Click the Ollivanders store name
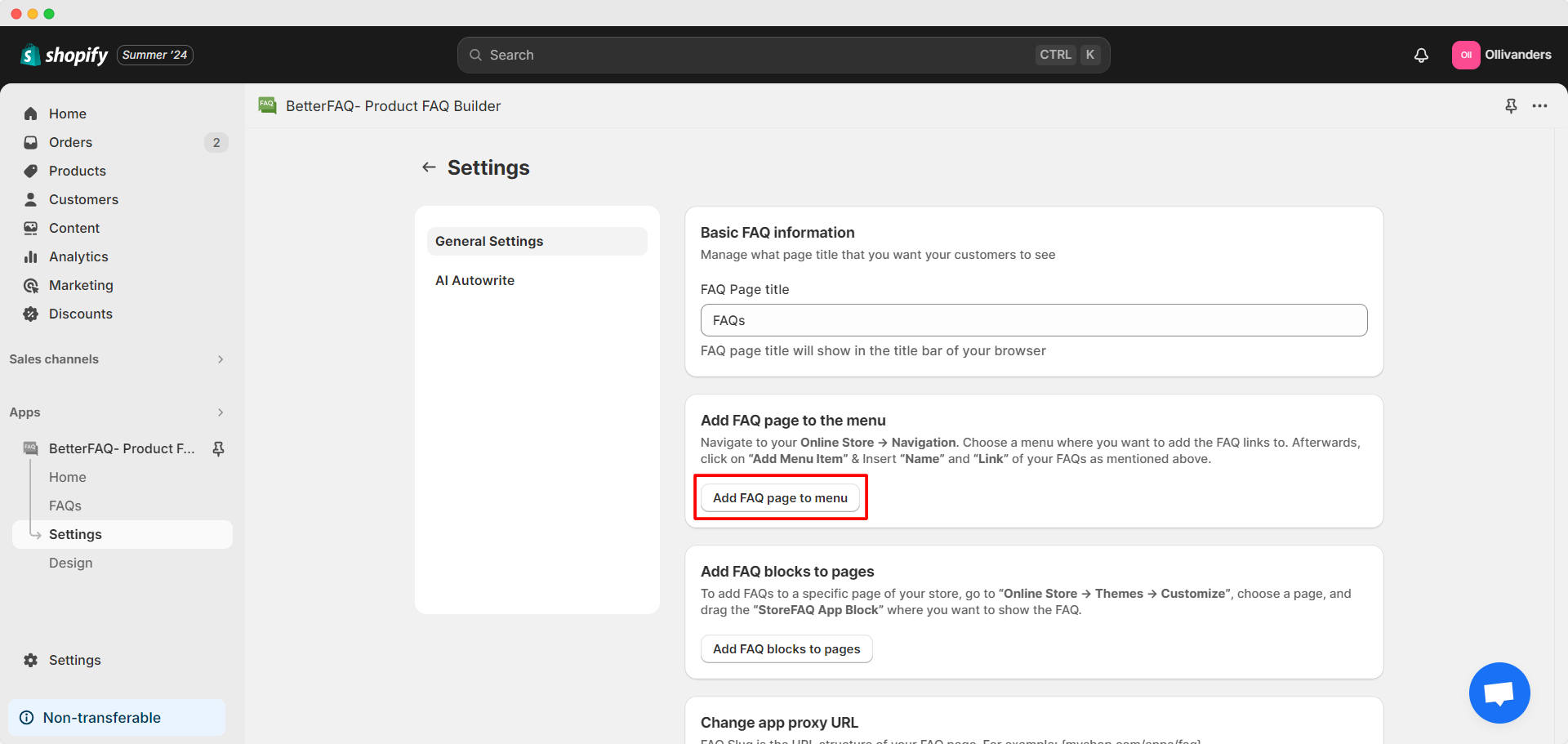This screenshot has width=1568, height=744. click(x=1518, y=55)
